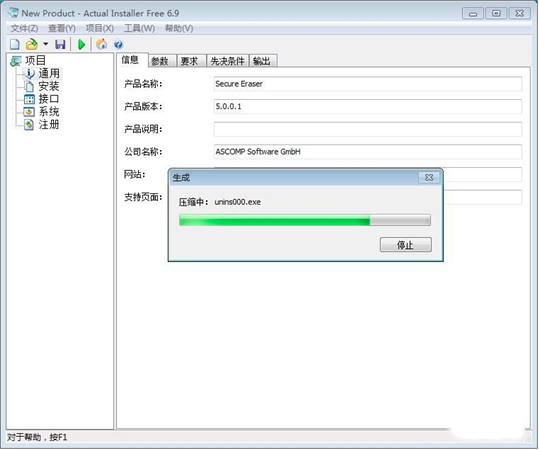The width and height of the screenshot is (539, 450).
Task: Click the unins000.exe file name text
Action: pyautogui.click(x=238, y=202)
